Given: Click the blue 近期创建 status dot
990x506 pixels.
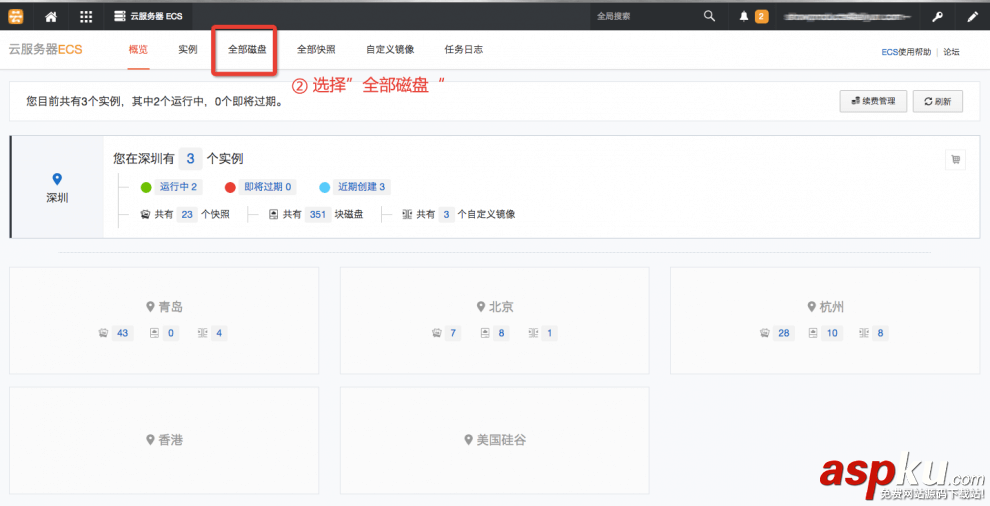Looking at the screenshot, I should point(325,187).
